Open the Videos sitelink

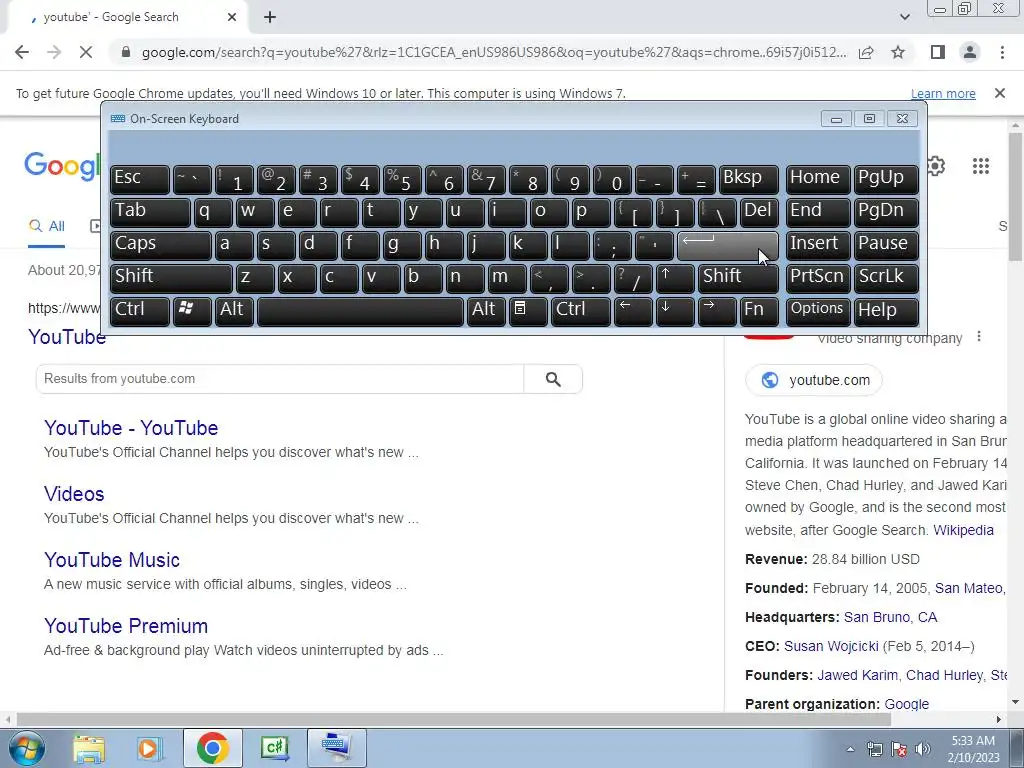pos(74,494)
